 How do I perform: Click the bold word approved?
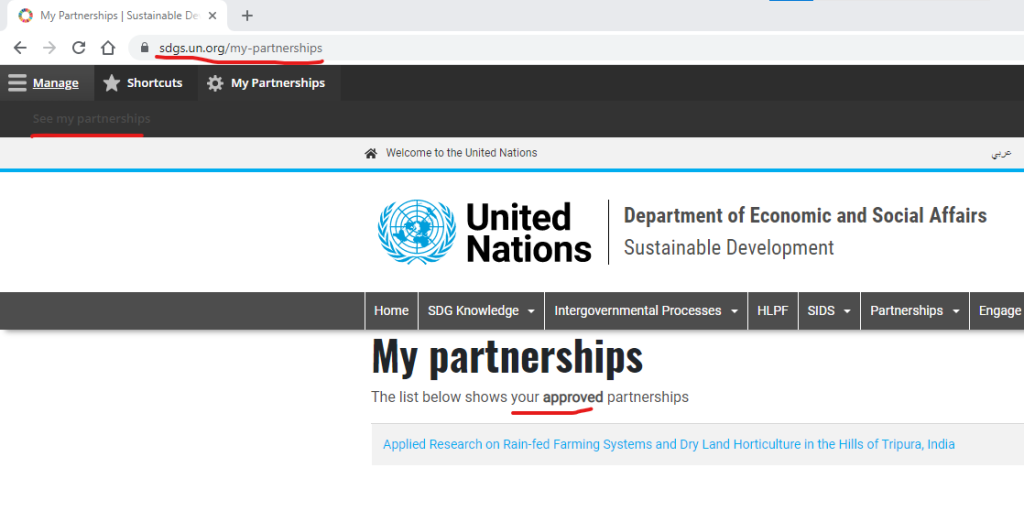[573, 397]
